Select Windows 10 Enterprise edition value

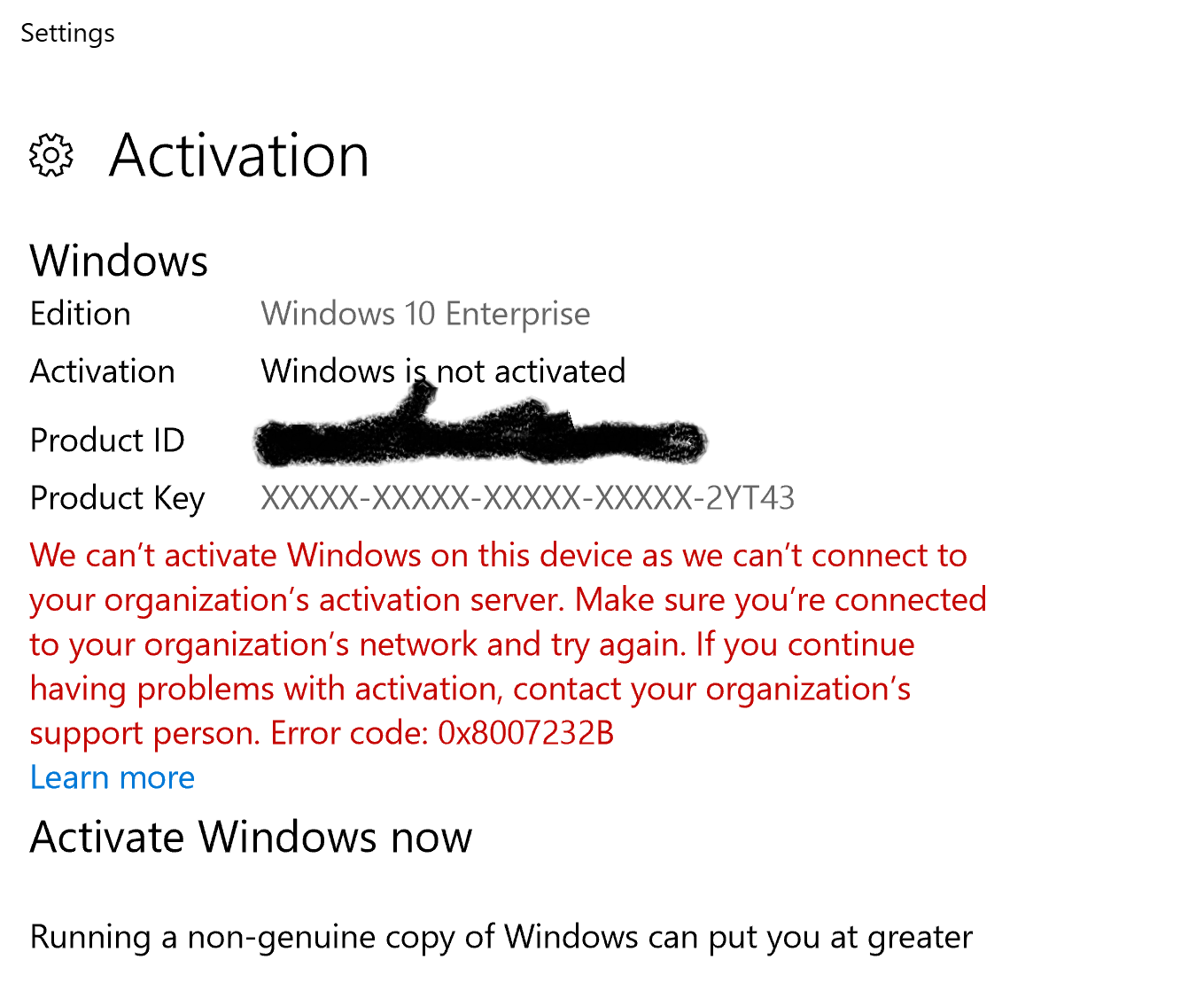click(425, 314)
